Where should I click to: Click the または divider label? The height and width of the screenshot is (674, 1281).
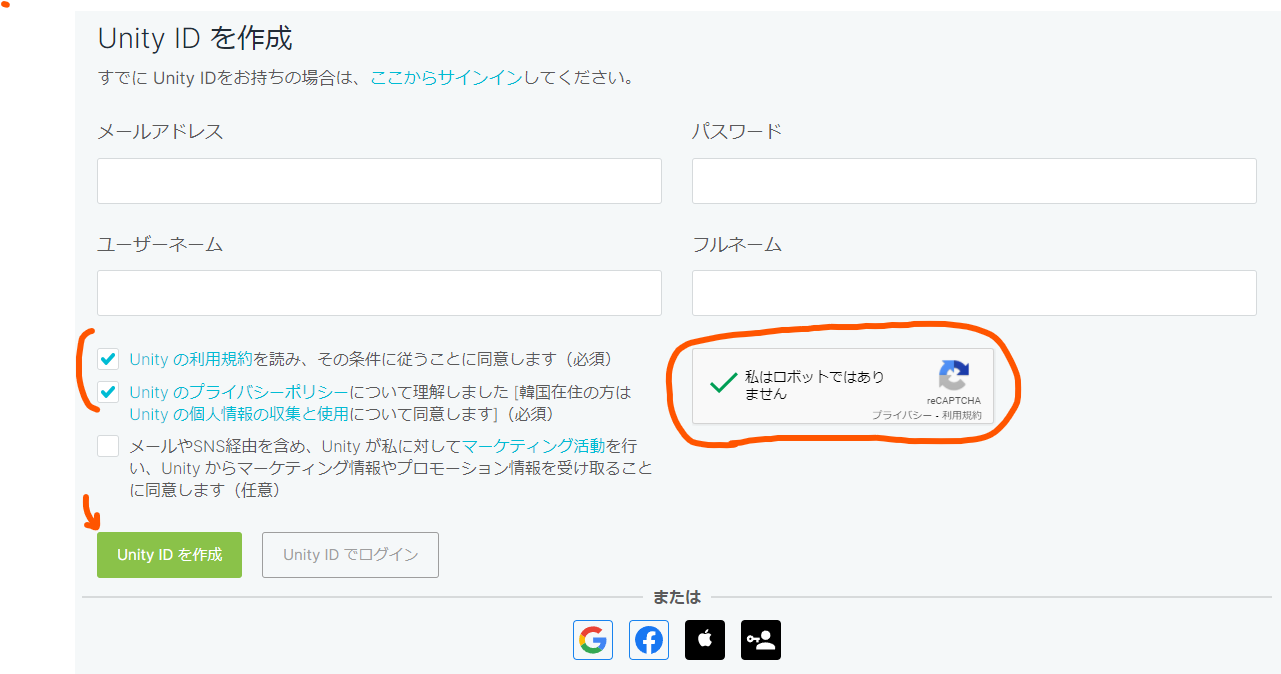(677, 597)
